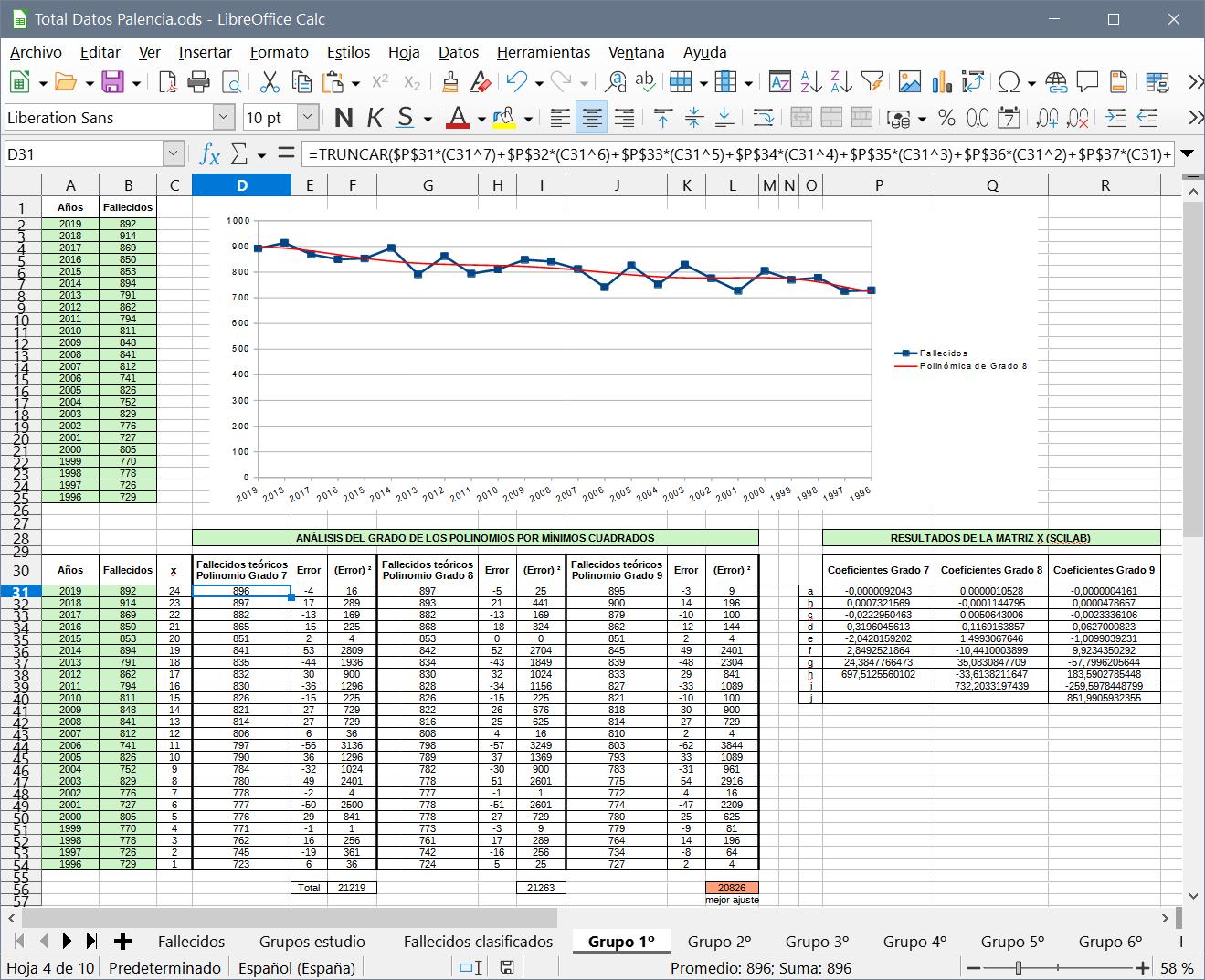Switch to the Fallecidos clasificados sheet tab
Image resolution: width=1205 pixels, height=980 pixels.
[478, 942]
